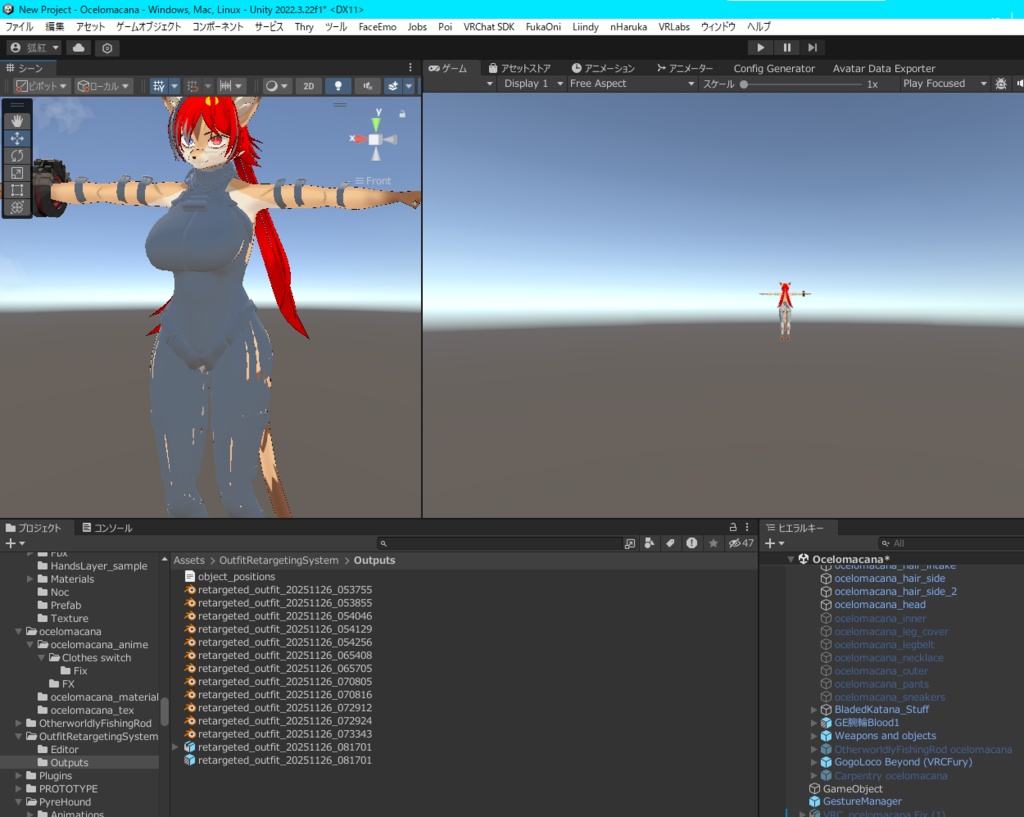Click OutfitRetargetingSystem in the breadcrumb path

click(279, 560)
